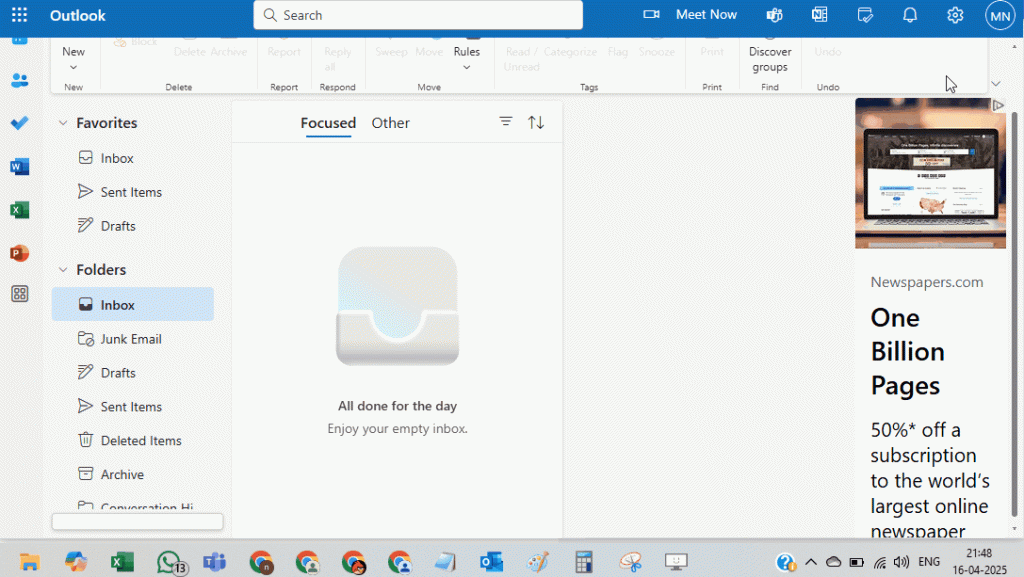Open Microsoft Teams in the taskbar
The width and height of the screenshot is (1024, 577).
[x=214, y=561]
